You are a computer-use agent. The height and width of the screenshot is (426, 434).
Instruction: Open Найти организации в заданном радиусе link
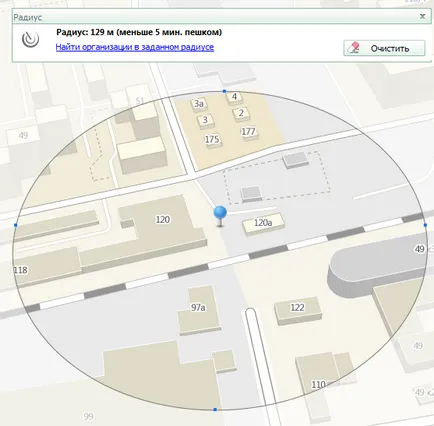135,47
